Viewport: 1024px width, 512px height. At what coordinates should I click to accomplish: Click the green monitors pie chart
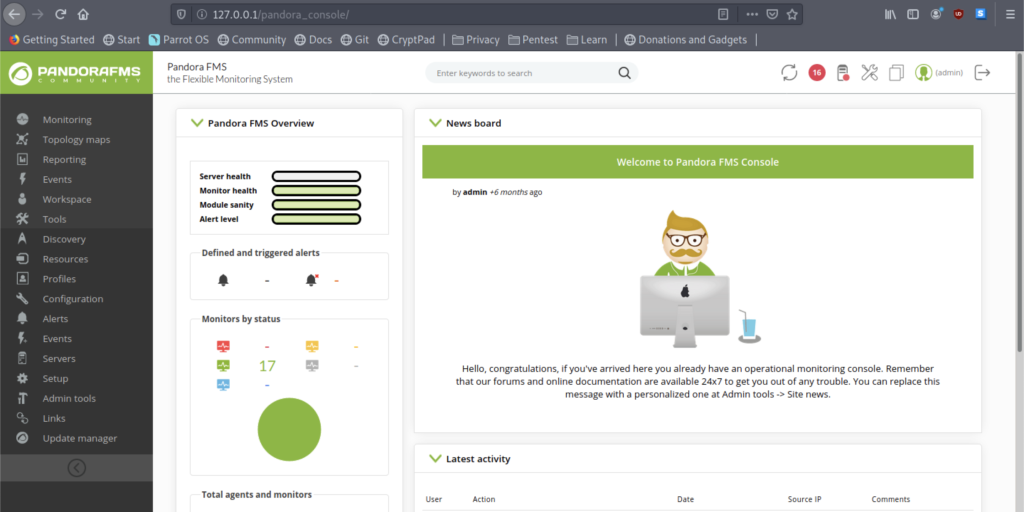tap(289, 430)
